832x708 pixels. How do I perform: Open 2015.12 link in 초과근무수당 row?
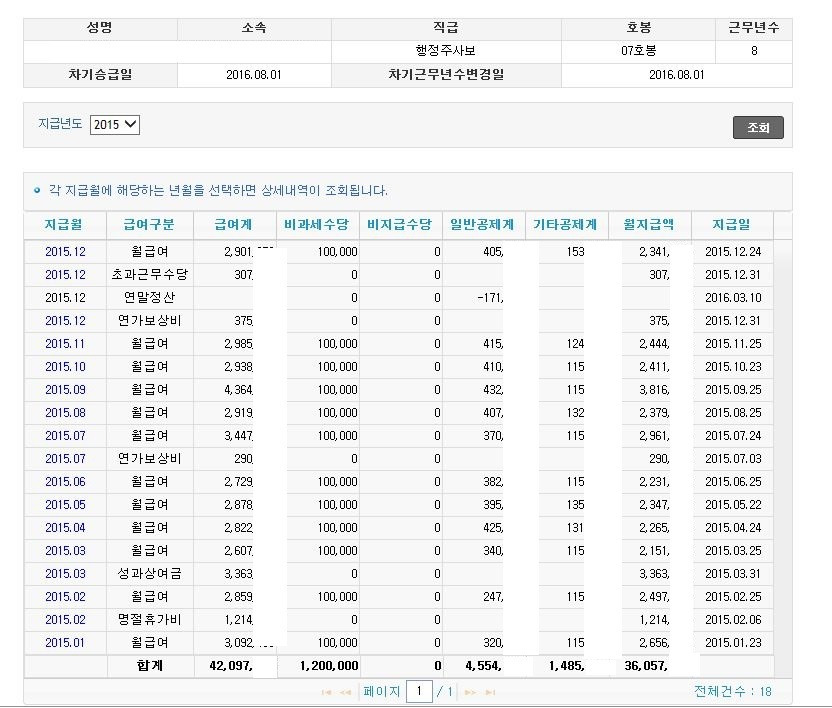click(65, 274)
